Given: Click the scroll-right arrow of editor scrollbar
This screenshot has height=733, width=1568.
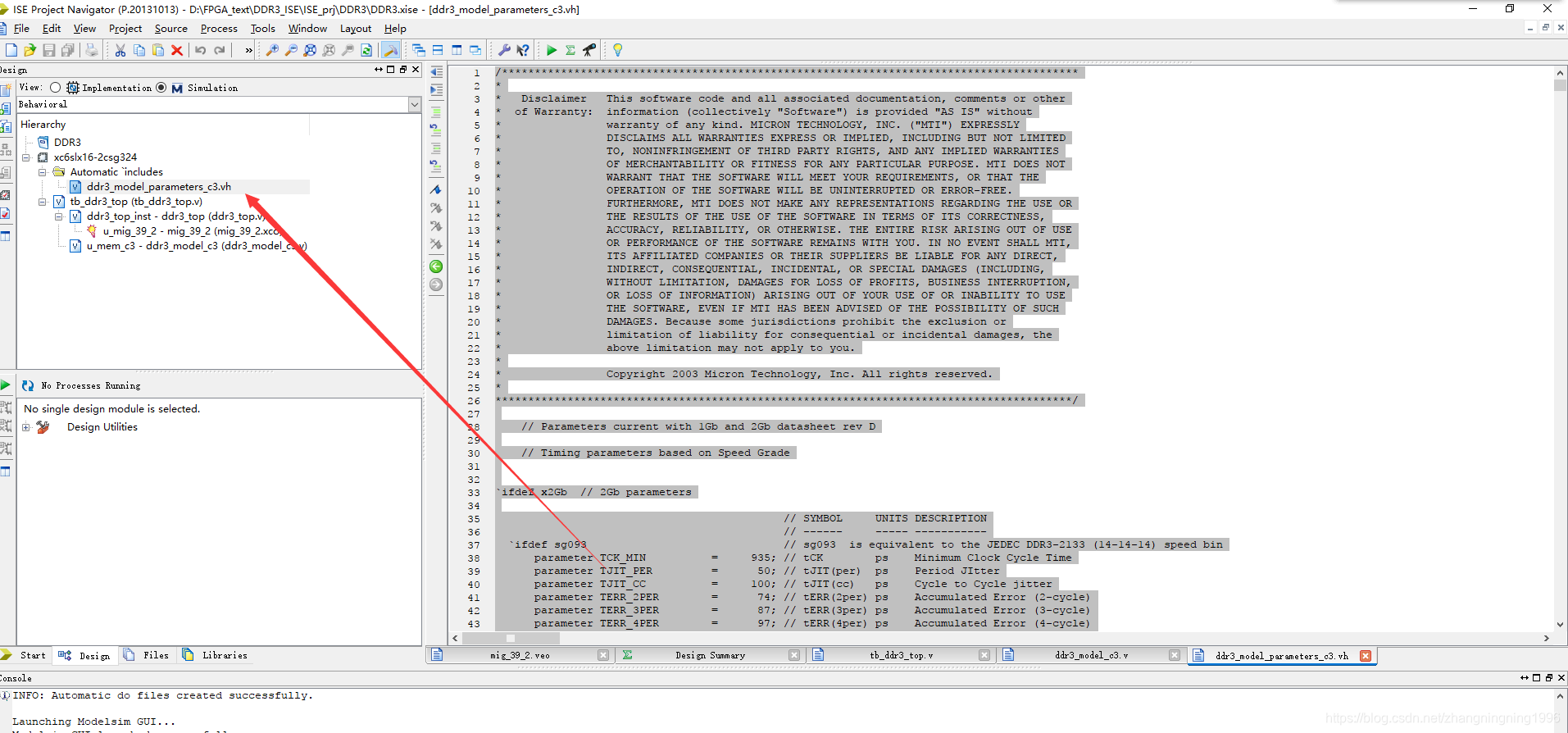Looking at the screenshot, I should 1547,638.
